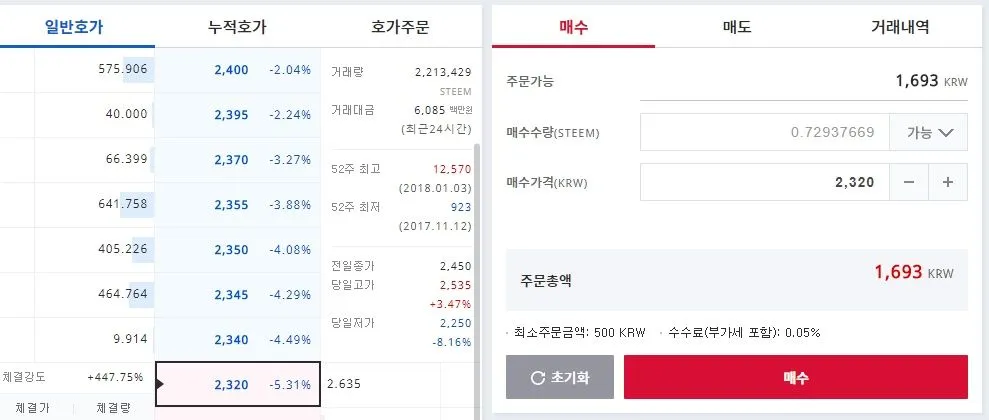The image size is (989, 420).
Task: Click the minus button to decrease price
Action: (908, 182)
